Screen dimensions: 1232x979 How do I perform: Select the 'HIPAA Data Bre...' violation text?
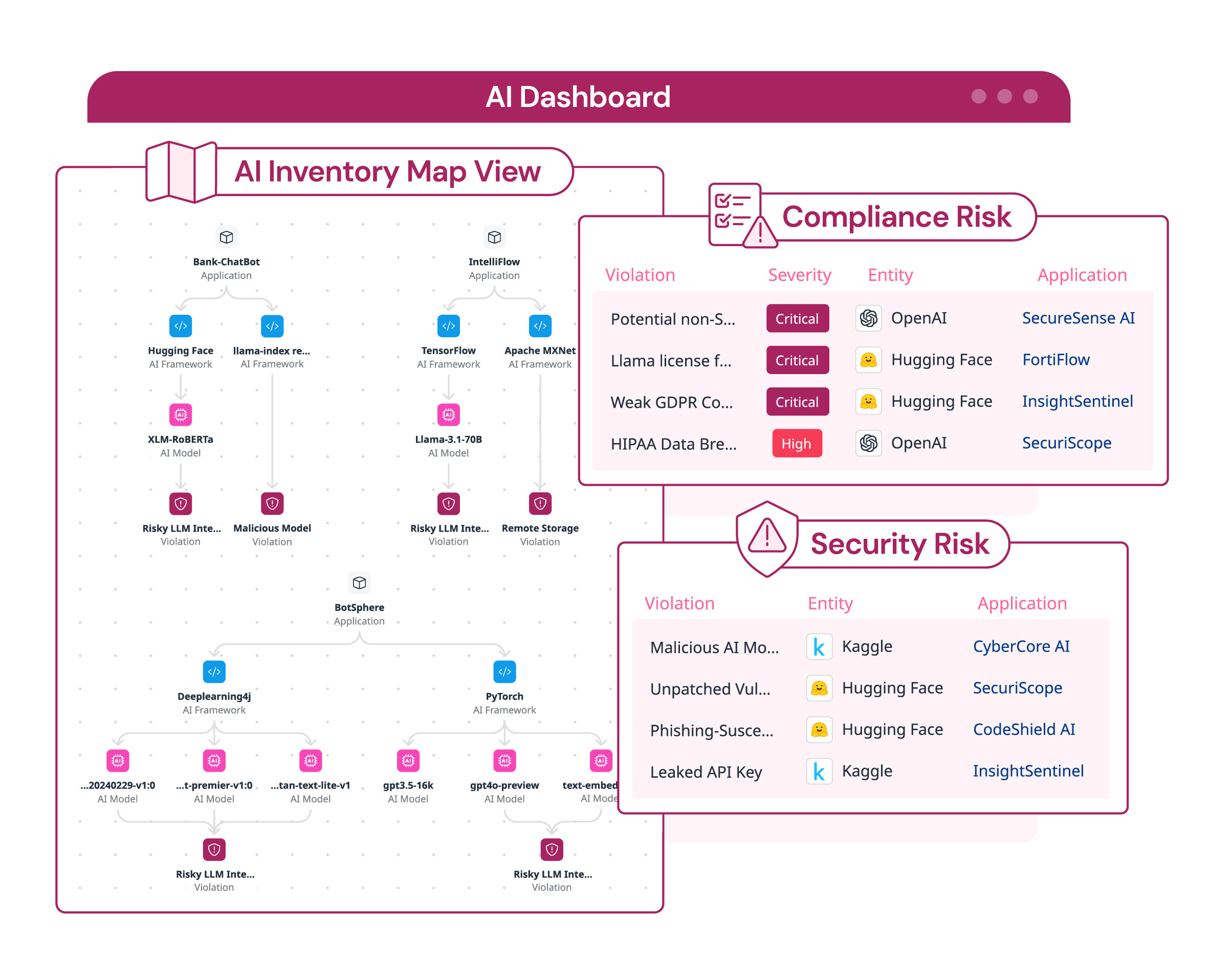coord(673,444)
